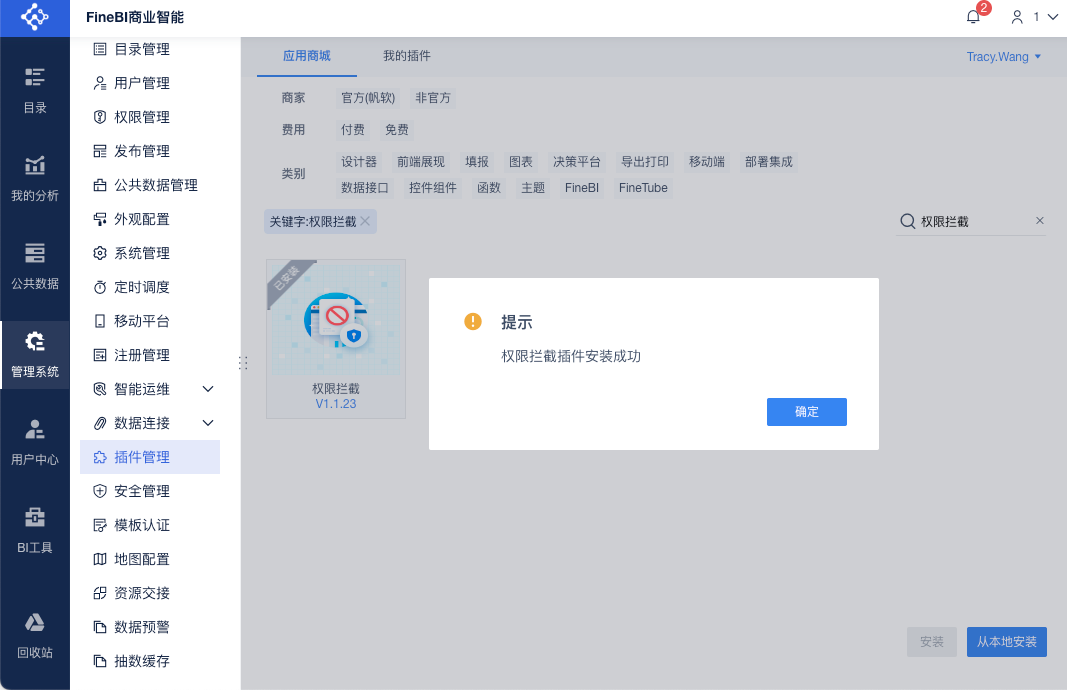Filter category 移动端

coord(706,162)
